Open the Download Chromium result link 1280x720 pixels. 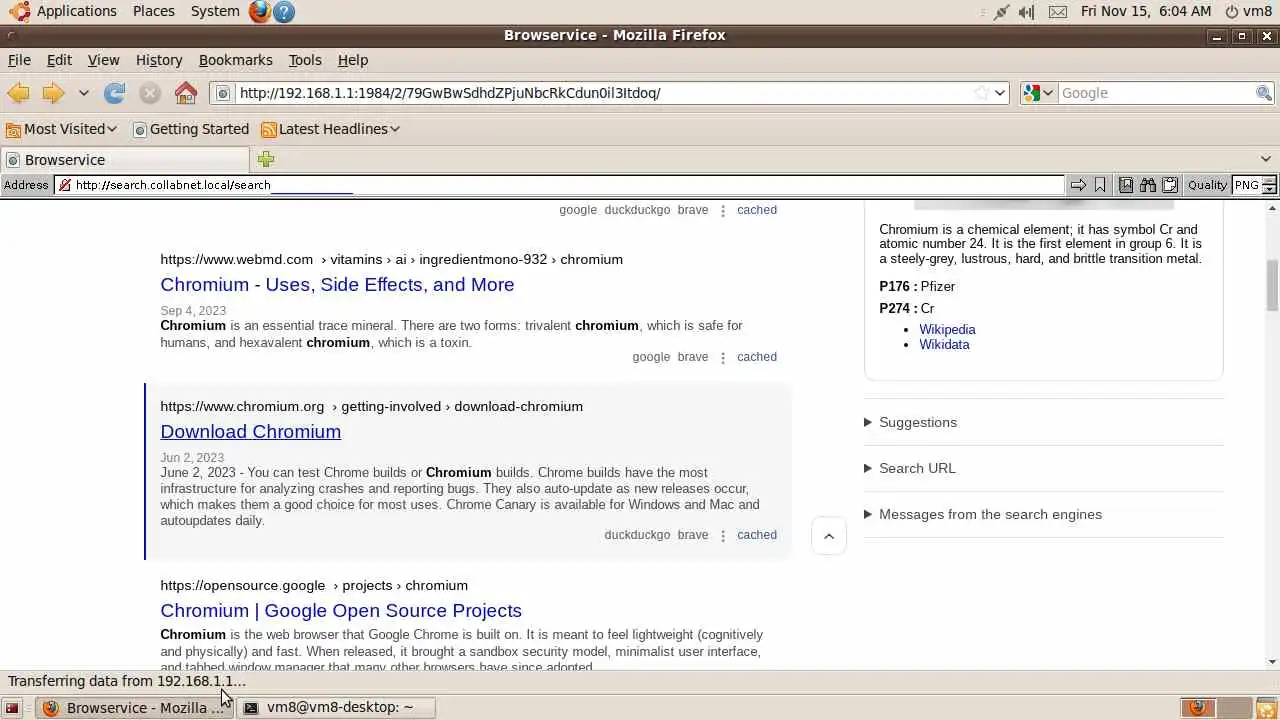(x=250, y=431)
